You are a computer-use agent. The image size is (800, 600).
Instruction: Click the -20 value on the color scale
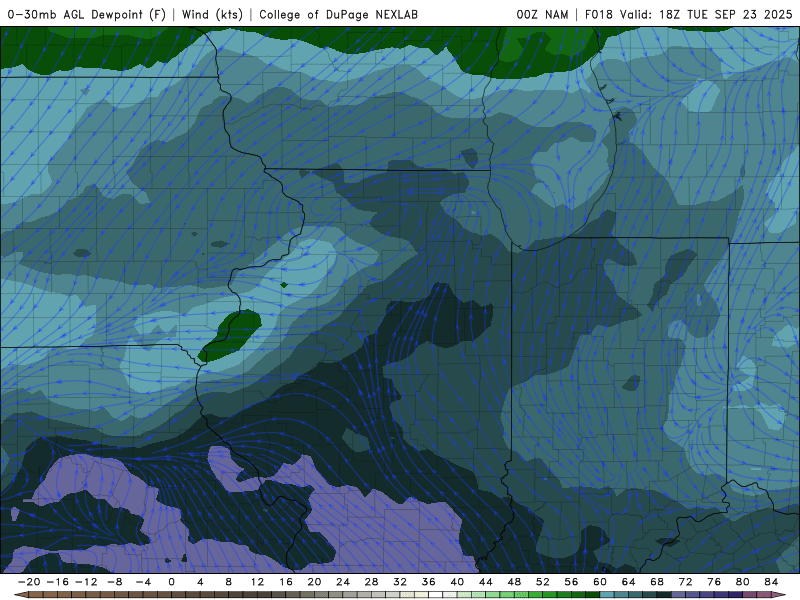(29, 582)
